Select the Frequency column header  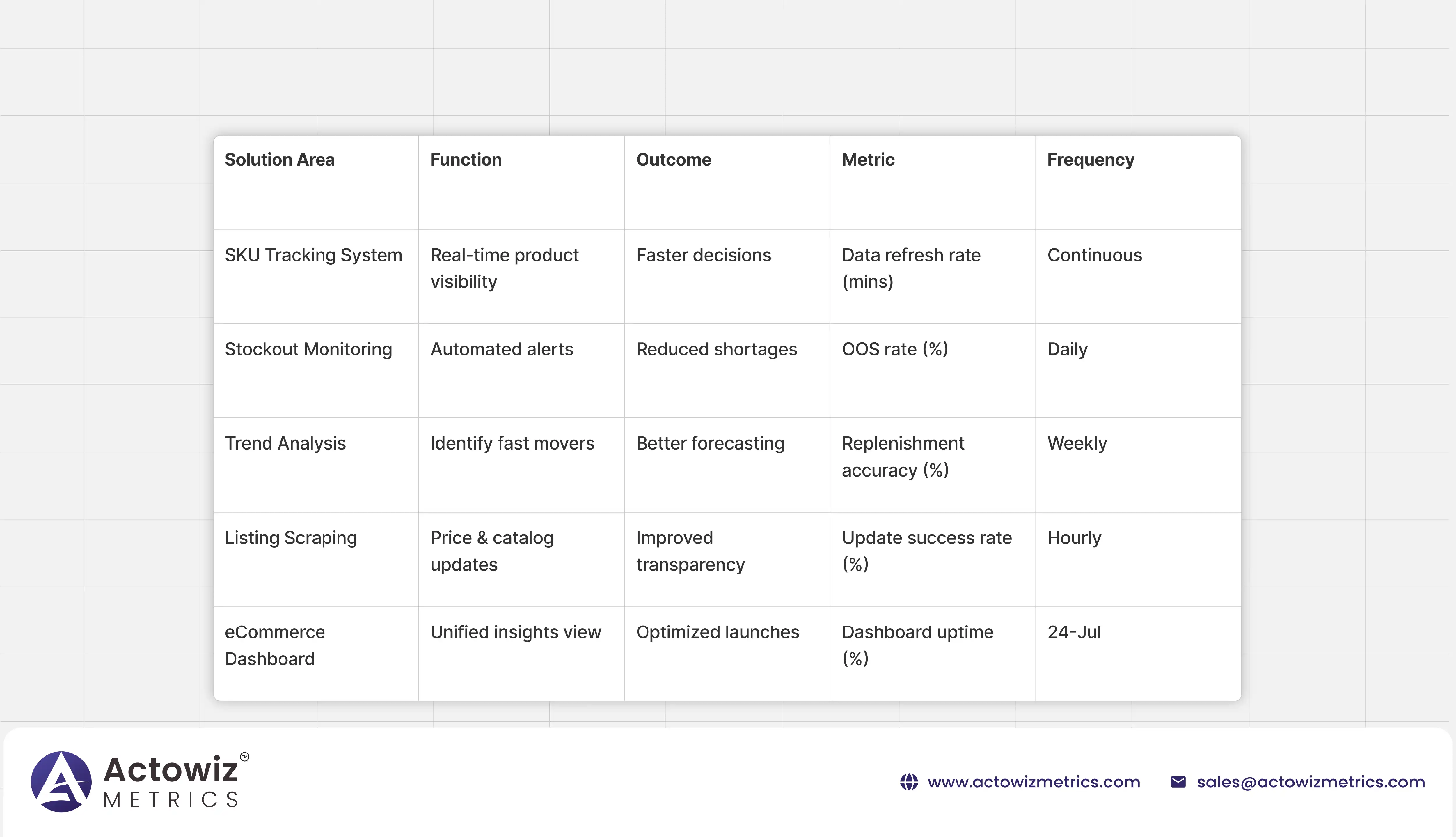1090,160
